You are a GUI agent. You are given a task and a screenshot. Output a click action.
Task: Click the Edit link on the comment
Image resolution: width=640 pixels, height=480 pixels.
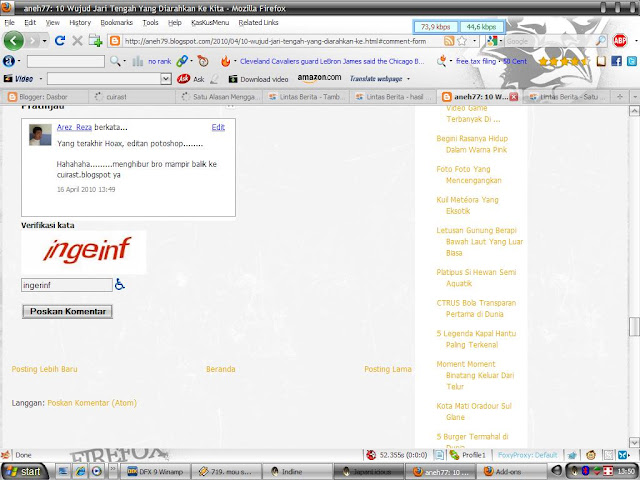point(218,127)
